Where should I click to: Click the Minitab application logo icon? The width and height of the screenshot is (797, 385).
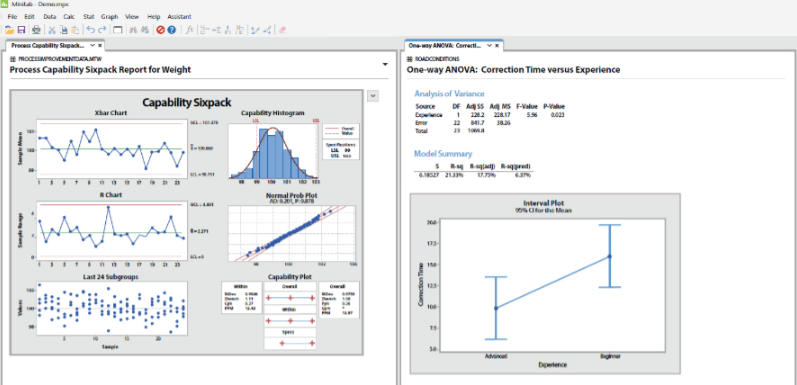click(6, 5)
